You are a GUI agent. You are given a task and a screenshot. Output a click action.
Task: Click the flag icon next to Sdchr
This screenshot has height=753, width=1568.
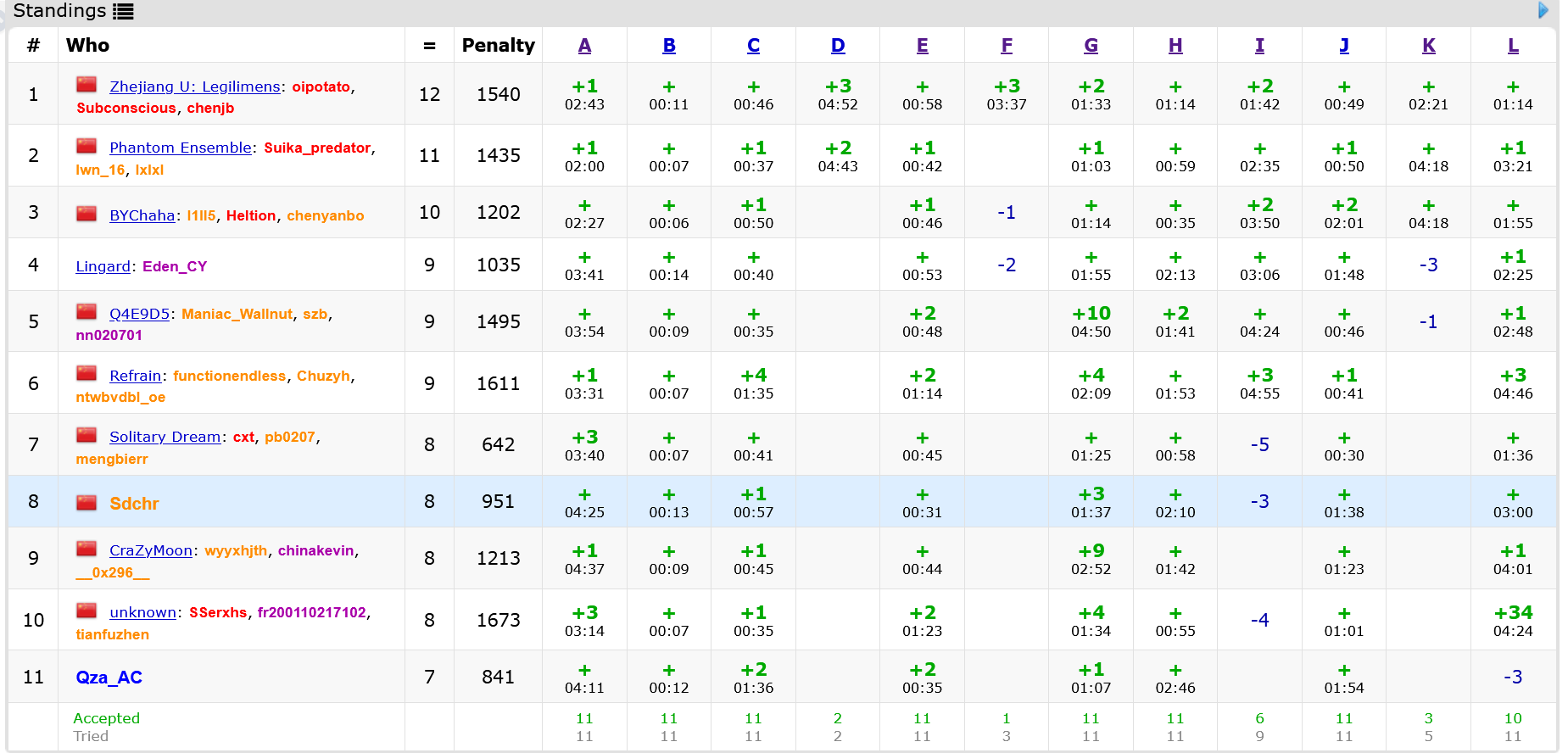coord(86,503)
